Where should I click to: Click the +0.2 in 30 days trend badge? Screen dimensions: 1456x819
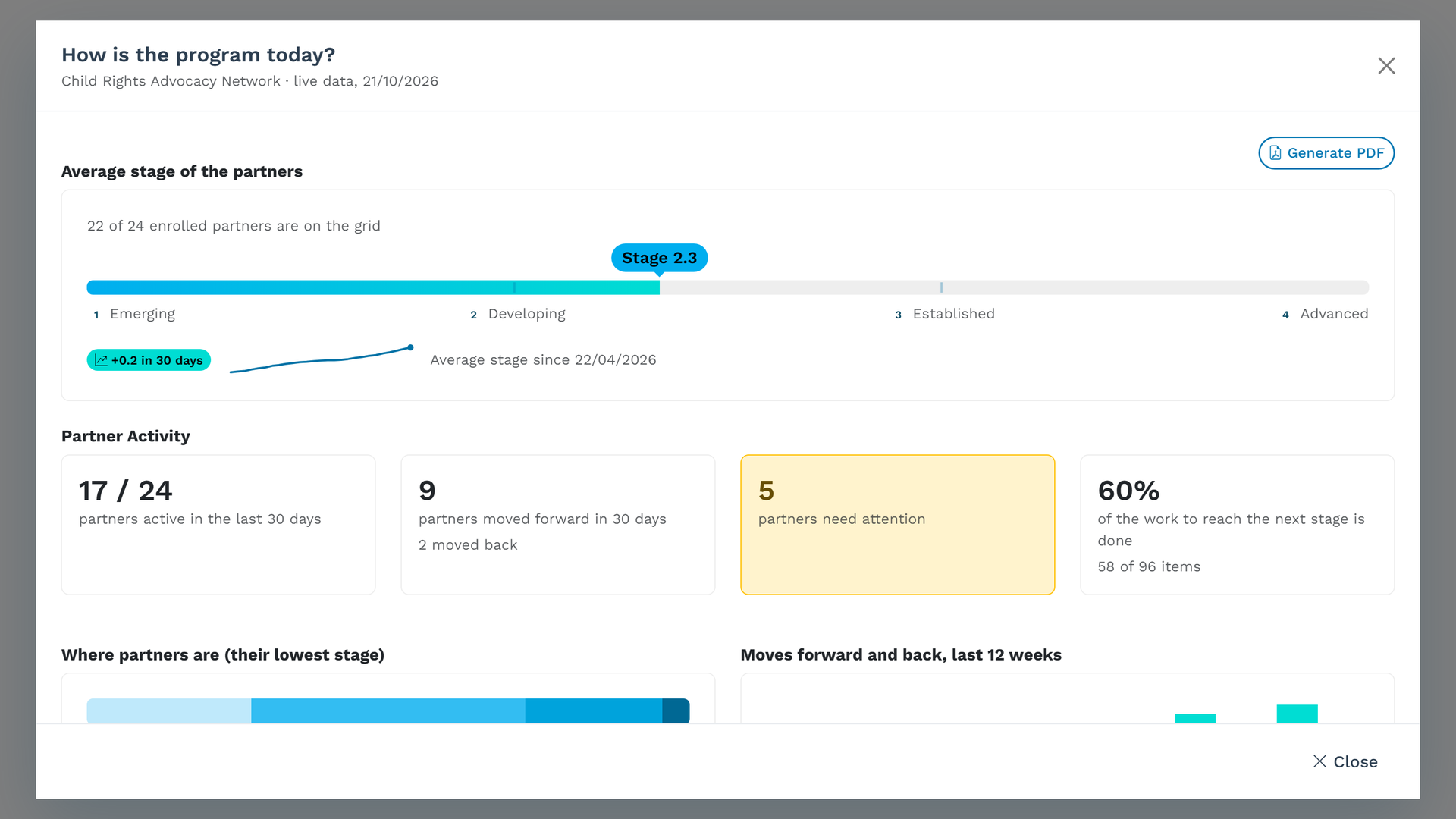[x=149, y=360]
